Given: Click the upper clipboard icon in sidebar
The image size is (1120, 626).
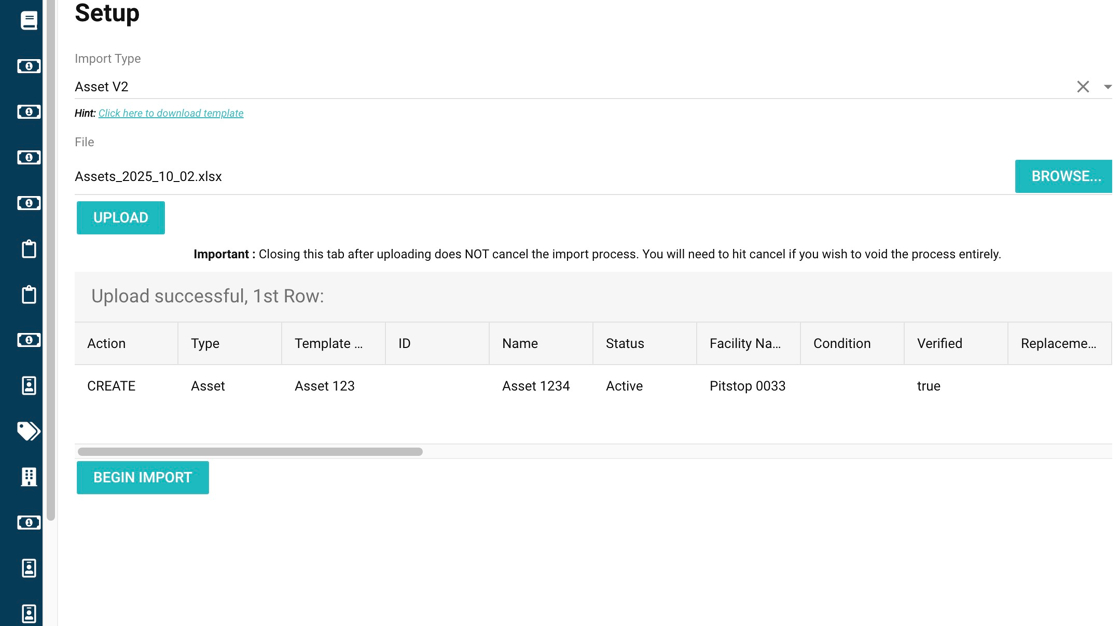Looking at the screenshot, I should coord(28,249).
